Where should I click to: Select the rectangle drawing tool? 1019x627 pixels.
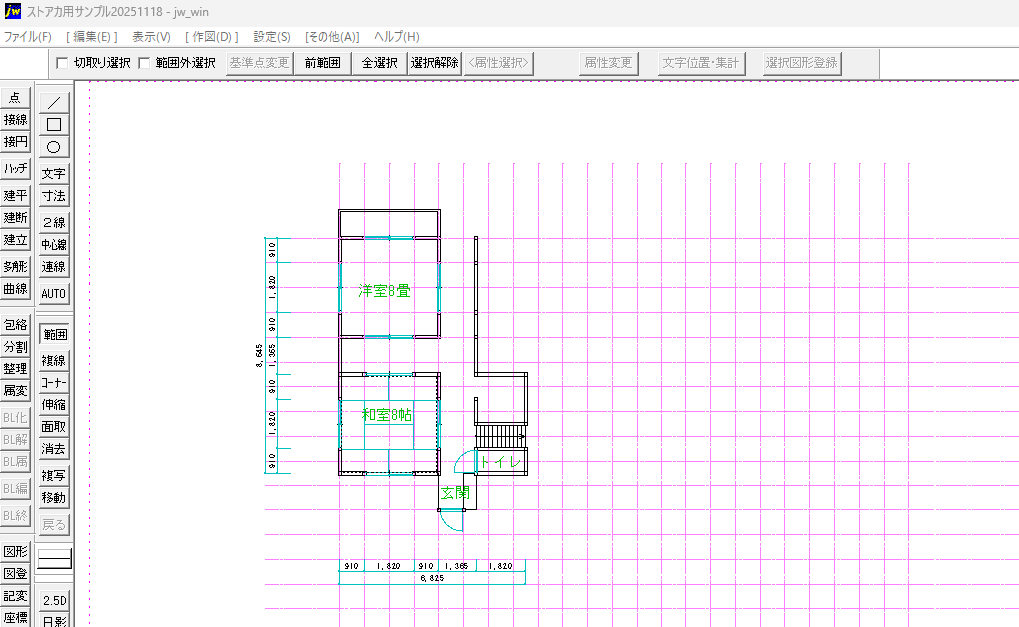click(x=54, y=124)
